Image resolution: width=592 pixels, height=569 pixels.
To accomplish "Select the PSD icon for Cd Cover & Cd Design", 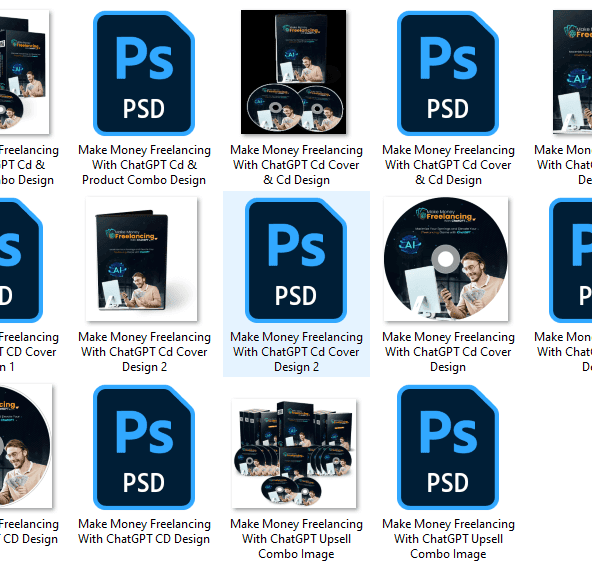I will point(448,73).
